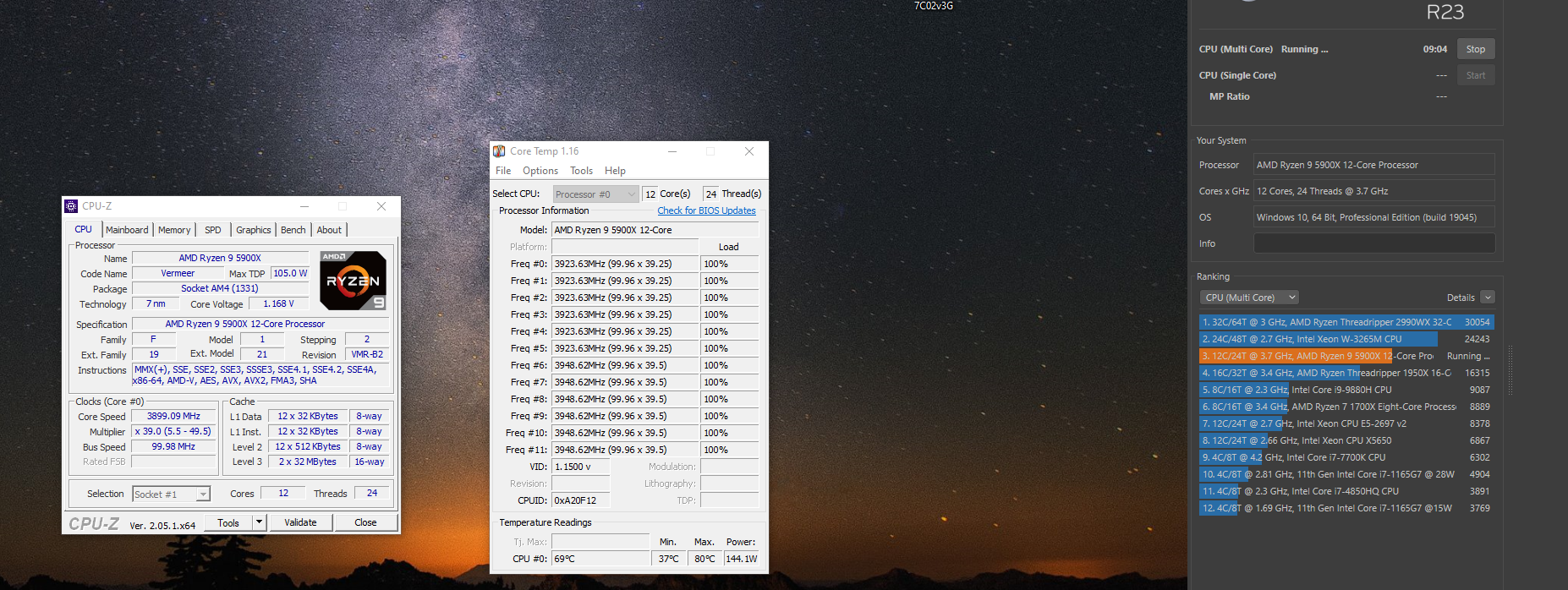Viewport: 1568px width, 590px height.
Task: Open the About tab in CPU-Z
Action: [329, 230]
